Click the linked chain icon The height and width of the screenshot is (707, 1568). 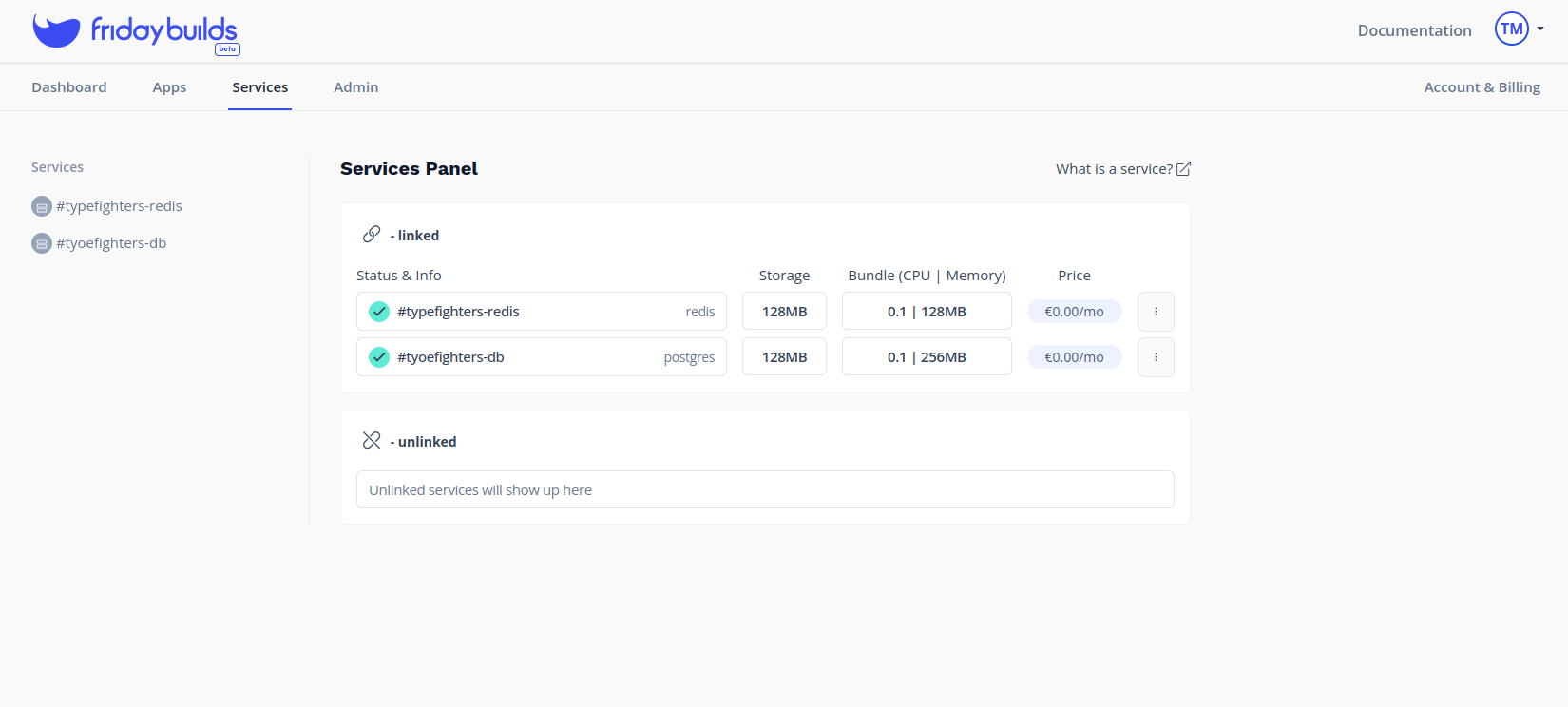coord(372,235)
